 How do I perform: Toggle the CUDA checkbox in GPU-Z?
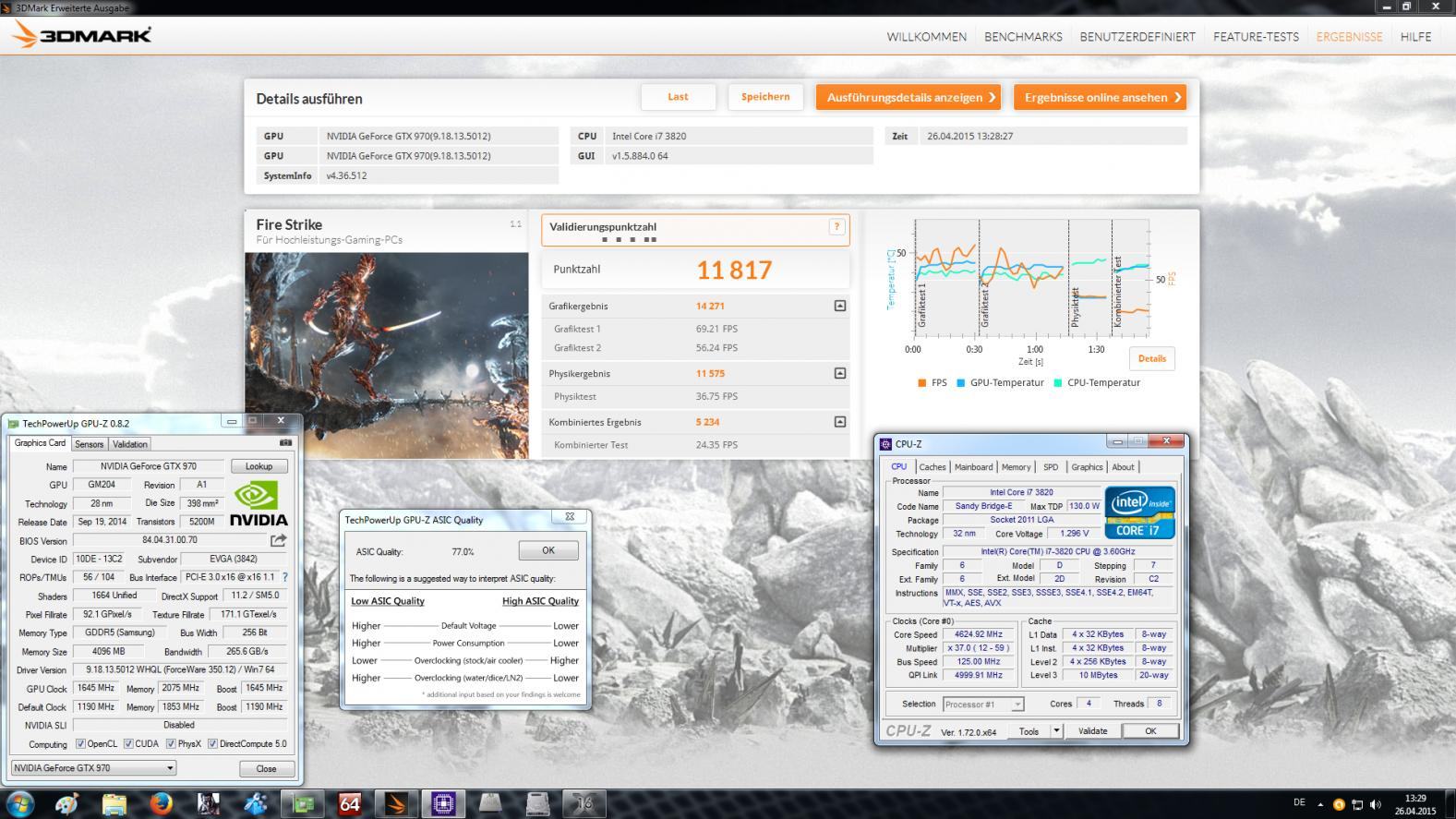pyautogui.click(x=128, y=743)
